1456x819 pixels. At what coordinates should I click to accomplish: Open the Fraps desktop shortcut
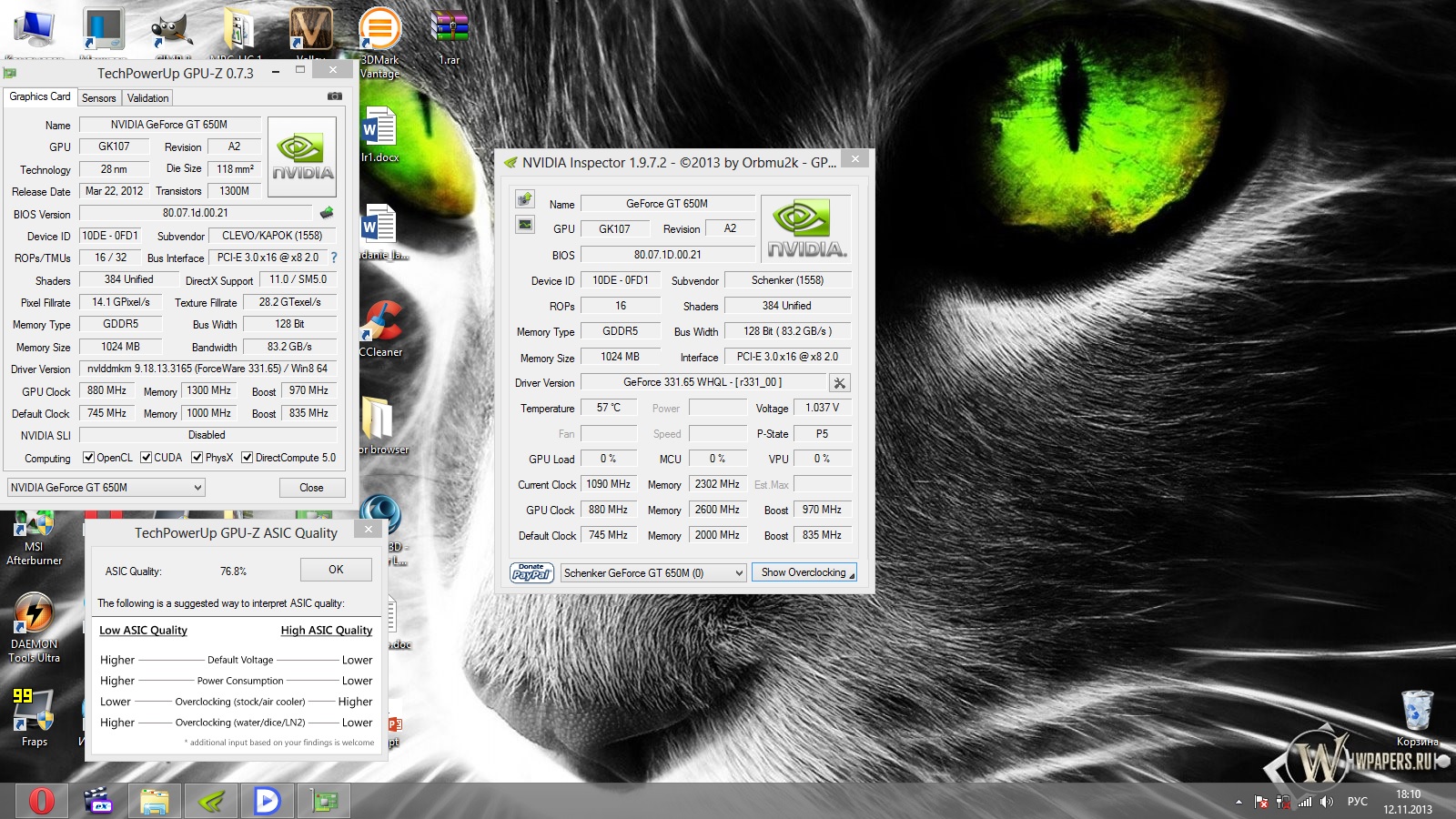point(35,716)
